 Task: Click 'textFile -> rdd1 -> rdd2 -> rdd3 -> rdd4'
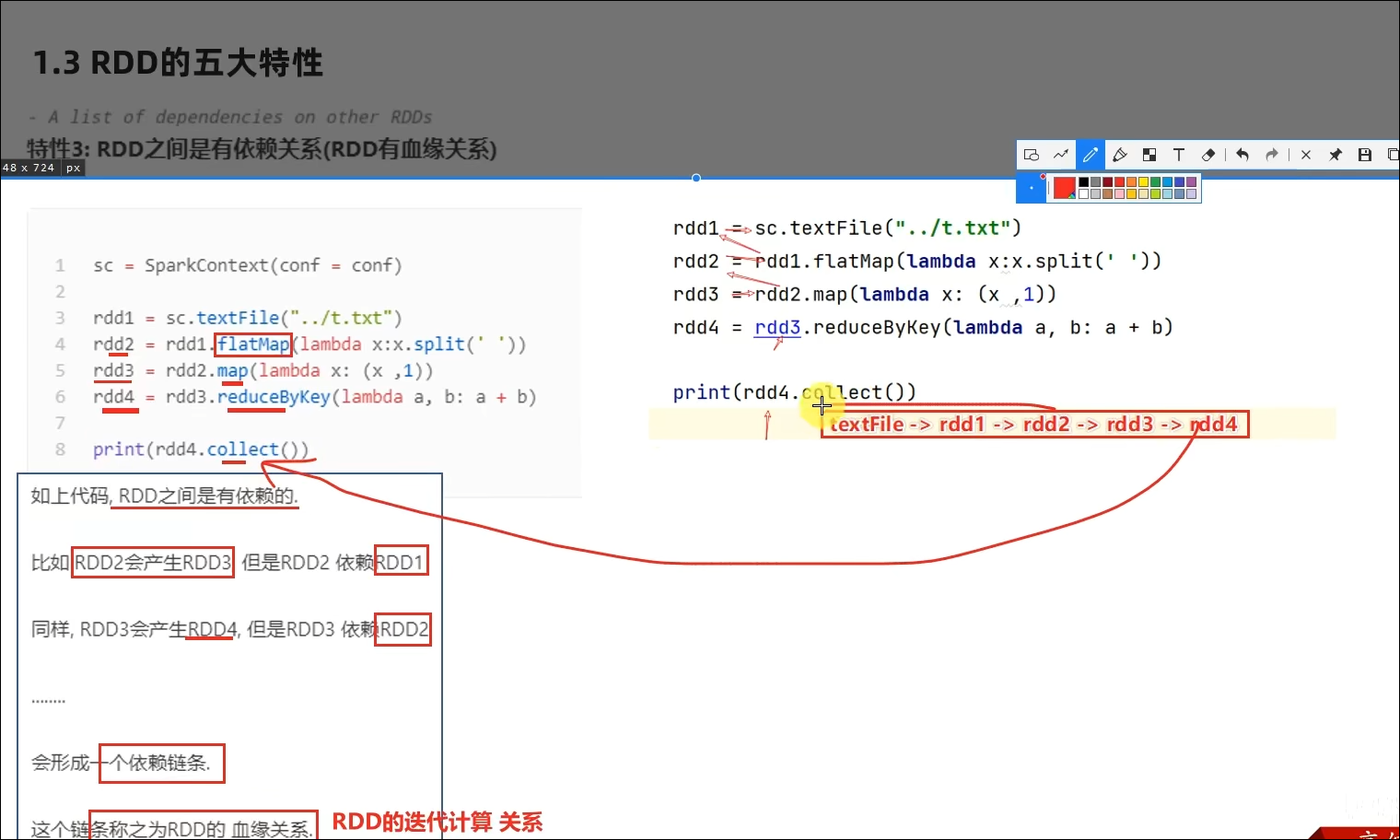(1033, 424)
